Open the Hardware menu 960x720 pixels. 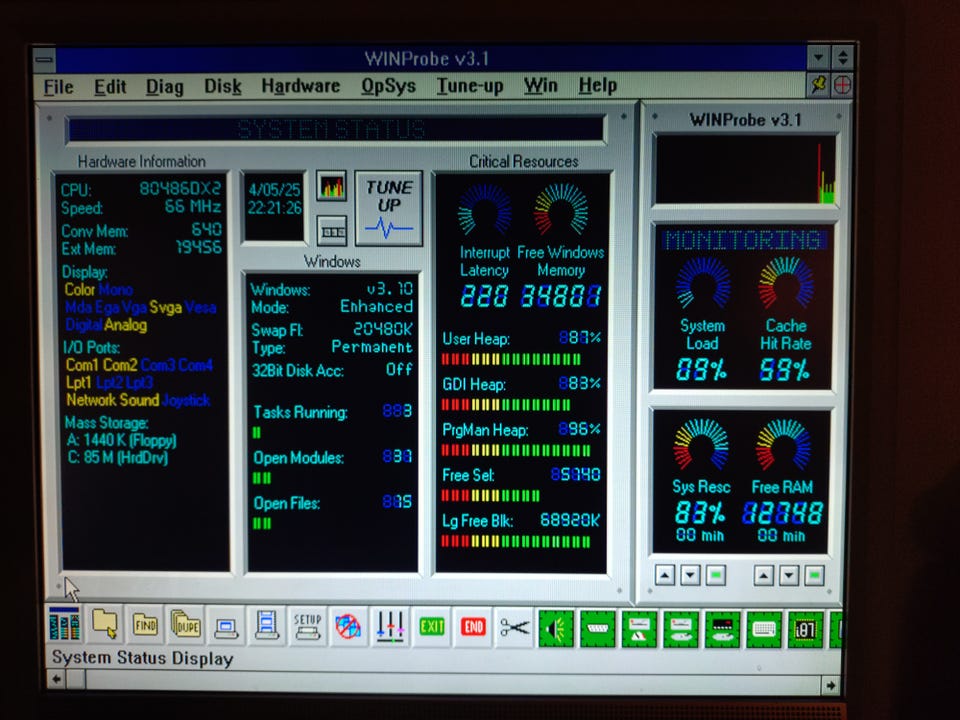point(301,86)
